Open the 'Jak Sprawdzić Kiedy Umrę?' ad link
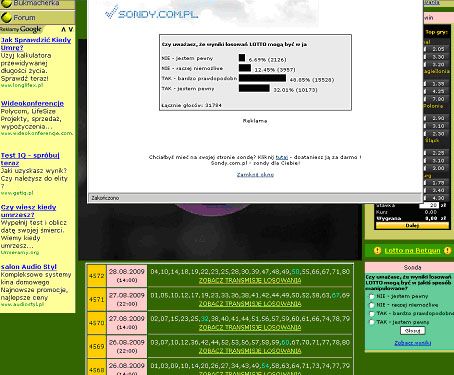The height and width of the screenshot is (375, 454). pos(36,44)
